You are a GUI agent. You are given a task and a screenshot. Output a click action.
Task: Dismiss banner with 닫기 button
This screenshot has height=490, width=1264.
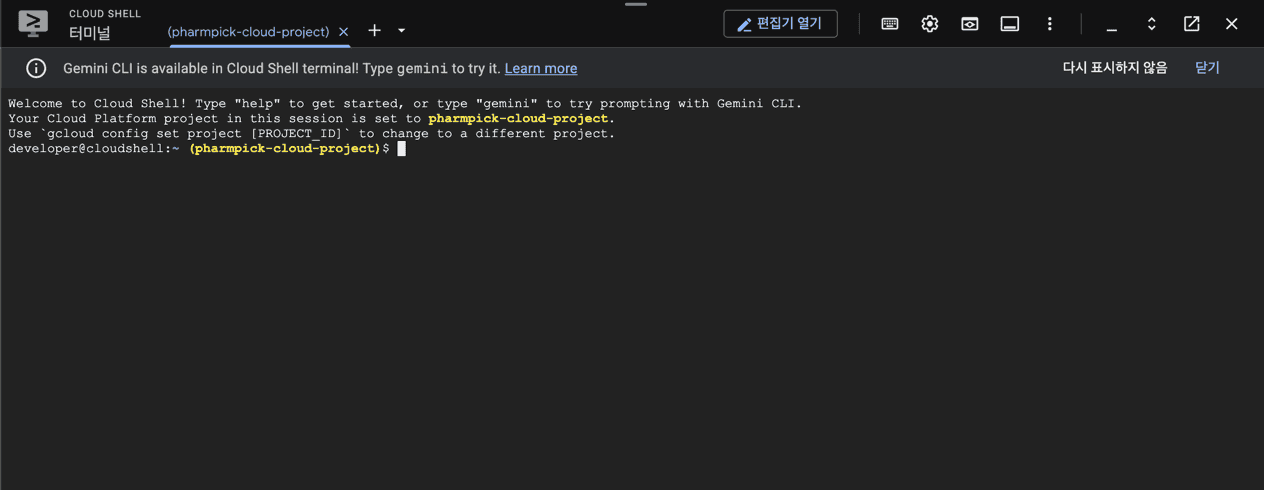(x=1207, y=68)
